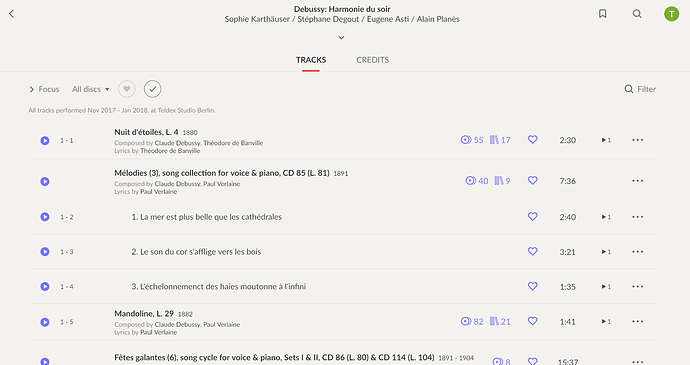Screen dimensions: 690x365
Task: Expand album details chevron below title
Action: (x=341, y=37)
